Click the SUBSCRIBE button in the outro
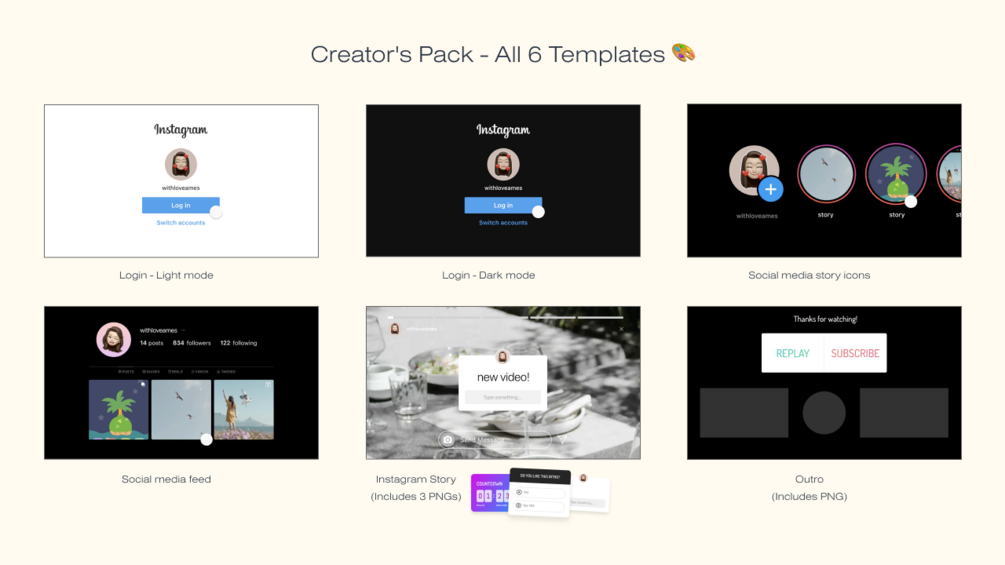Screen dimensions: 1005x565 coord(855,353)
